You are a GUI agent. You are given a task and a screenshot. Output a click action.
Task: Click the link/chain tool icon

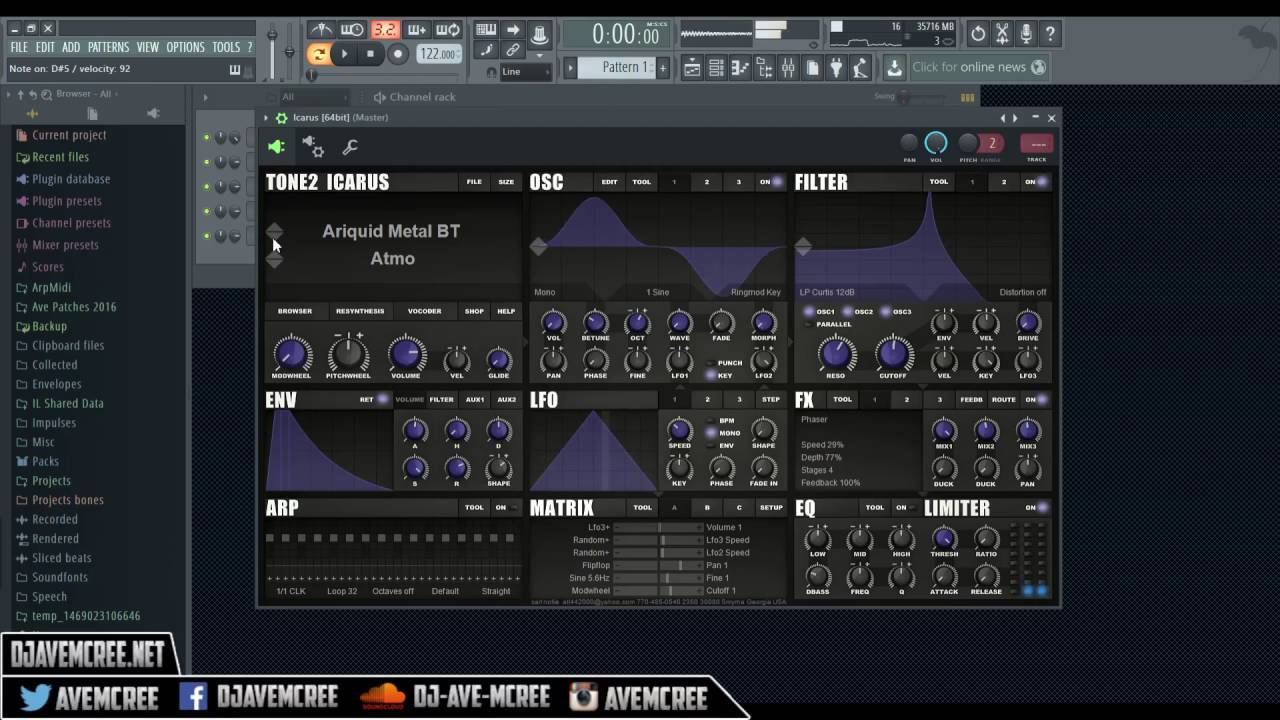click(513, 50)
